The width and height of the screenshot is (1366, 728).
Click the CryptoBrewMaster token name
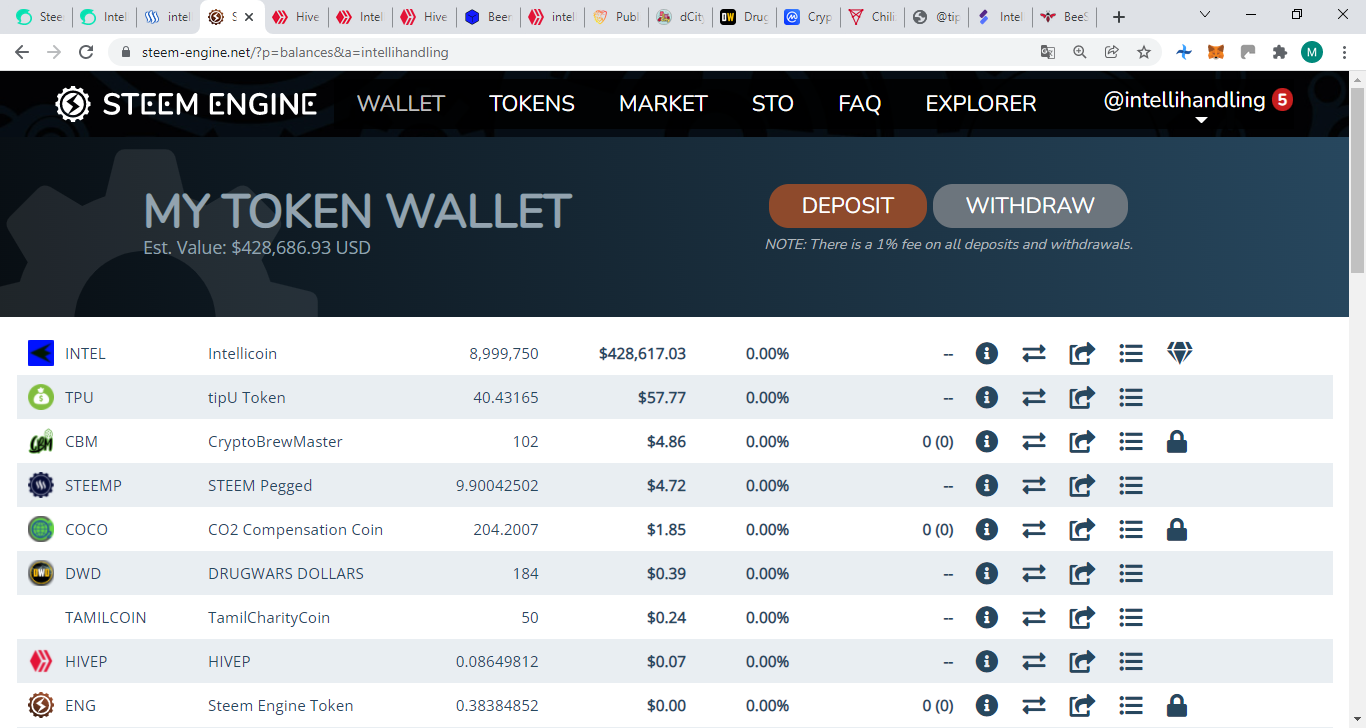coord(275,441)
